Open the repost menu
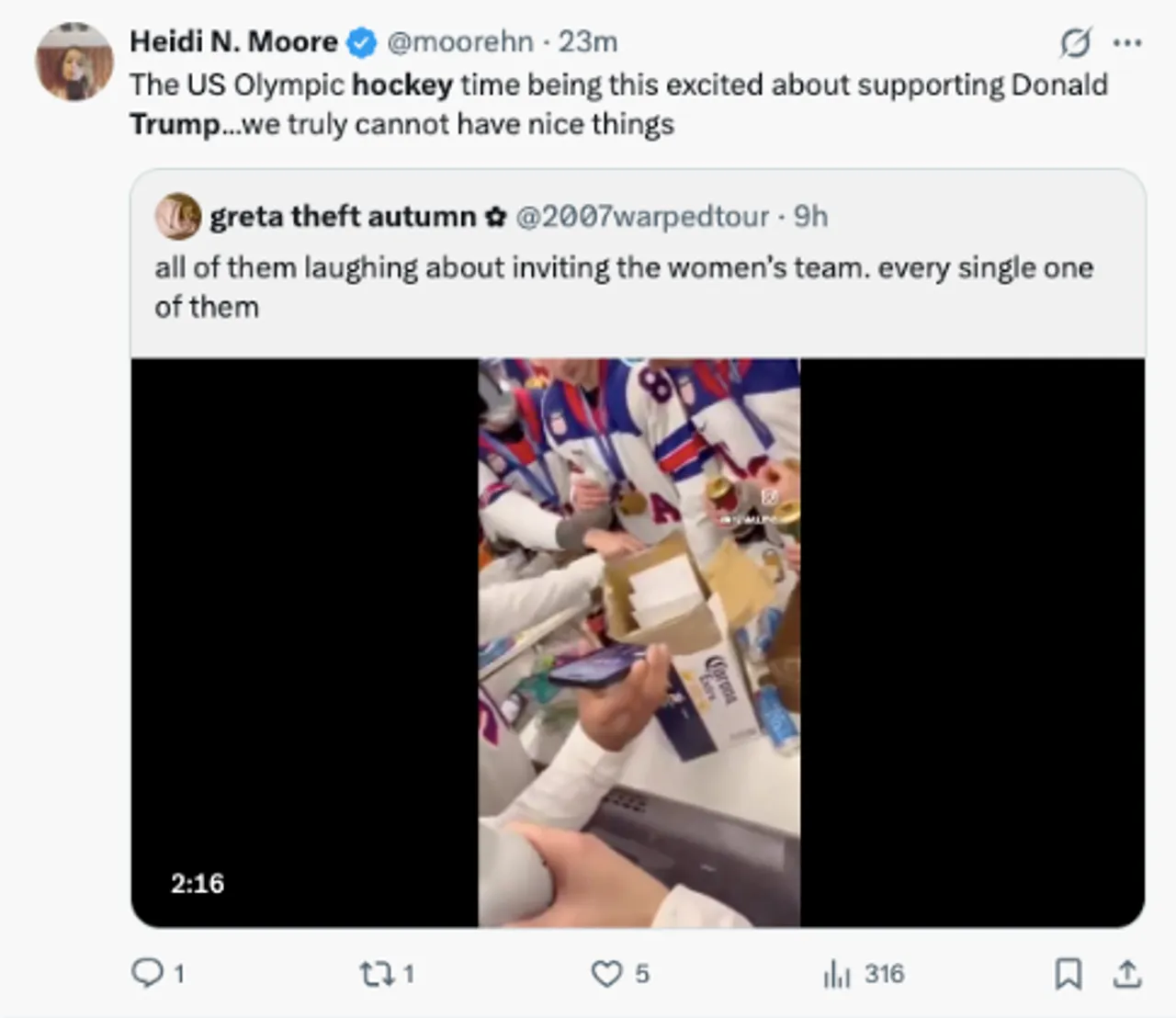 [375, 973]
